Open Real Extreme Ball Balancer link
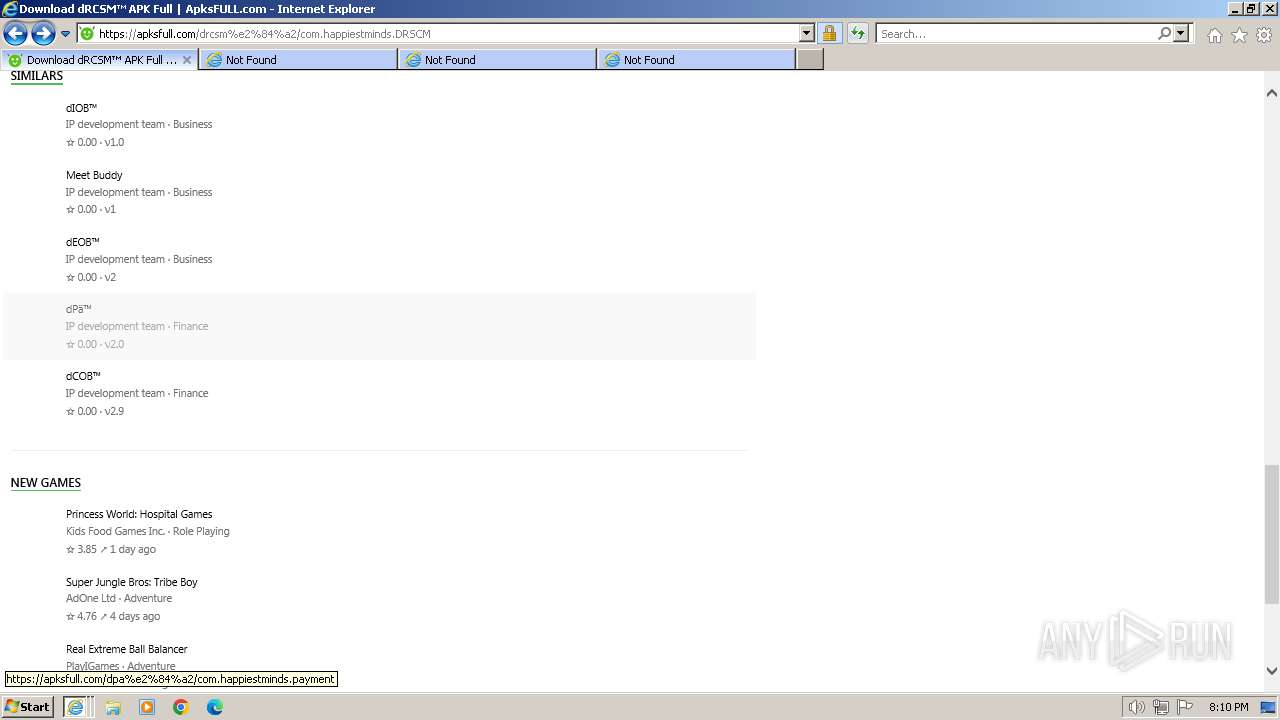This screenshot has height=720, width=1280. pos(127,649)
